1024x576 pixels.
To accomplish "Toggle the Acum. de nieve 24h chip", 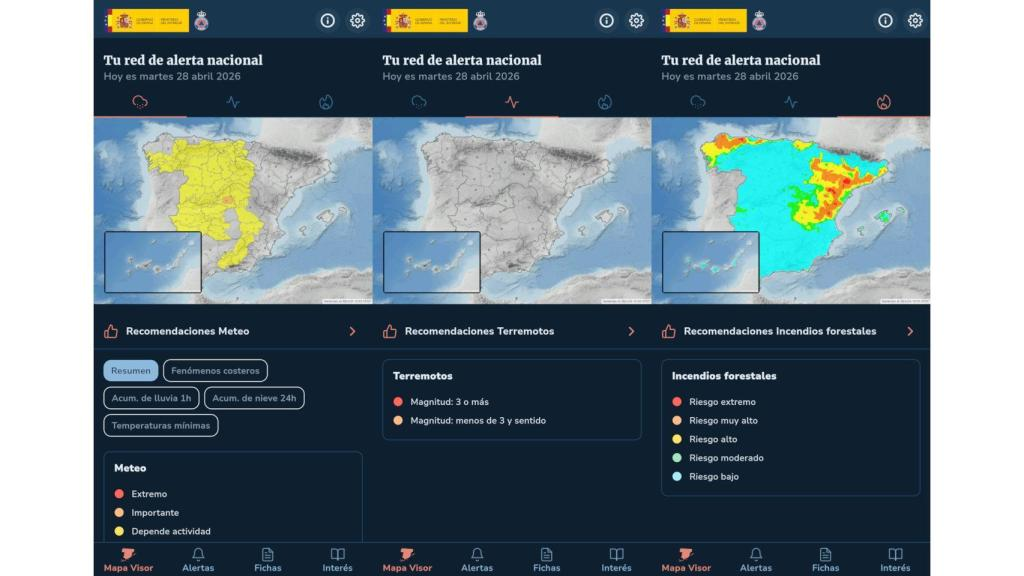I will (x=254, y=398).
